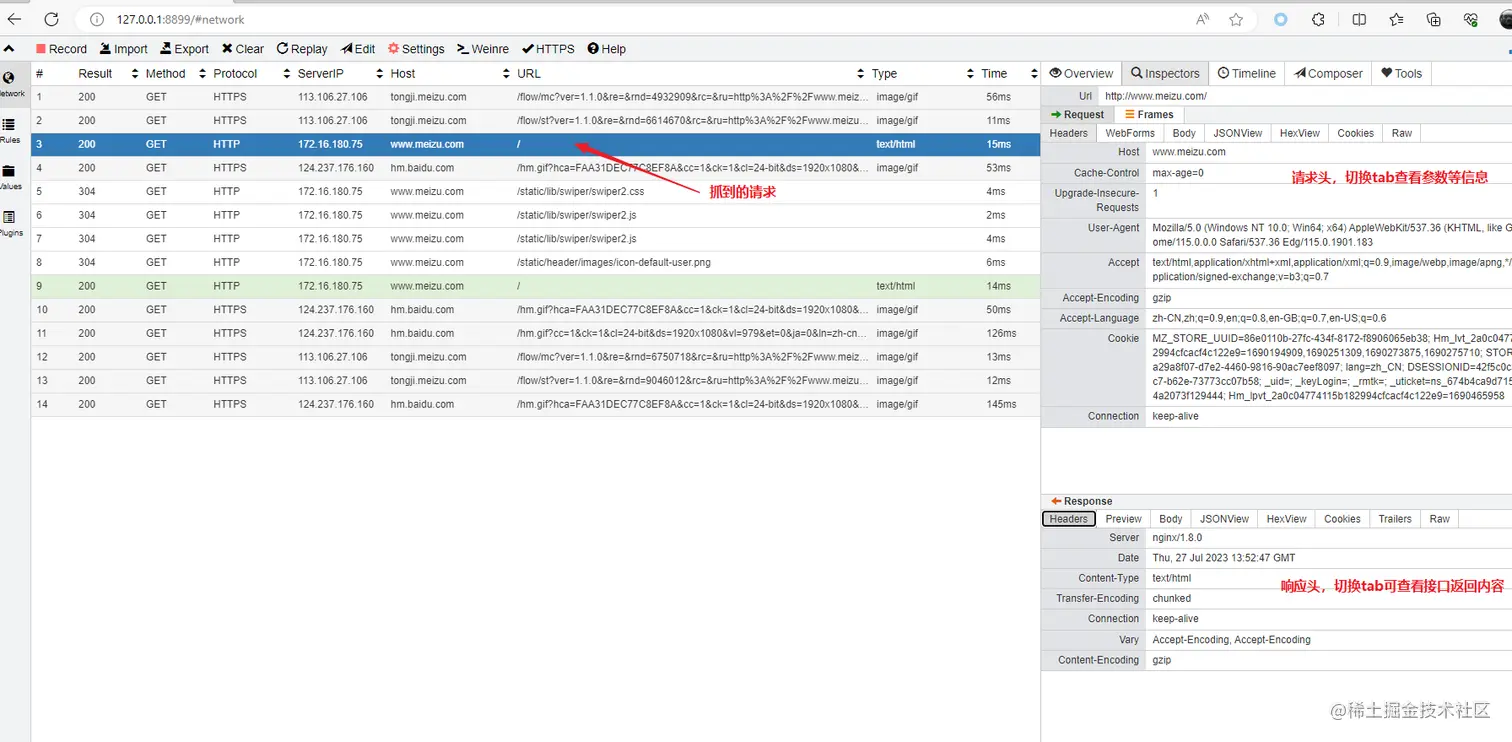This screenshot has height=742, width=1512.
Task: Click the Url field showing http://www.meizu.com/
Action: 1305,96
